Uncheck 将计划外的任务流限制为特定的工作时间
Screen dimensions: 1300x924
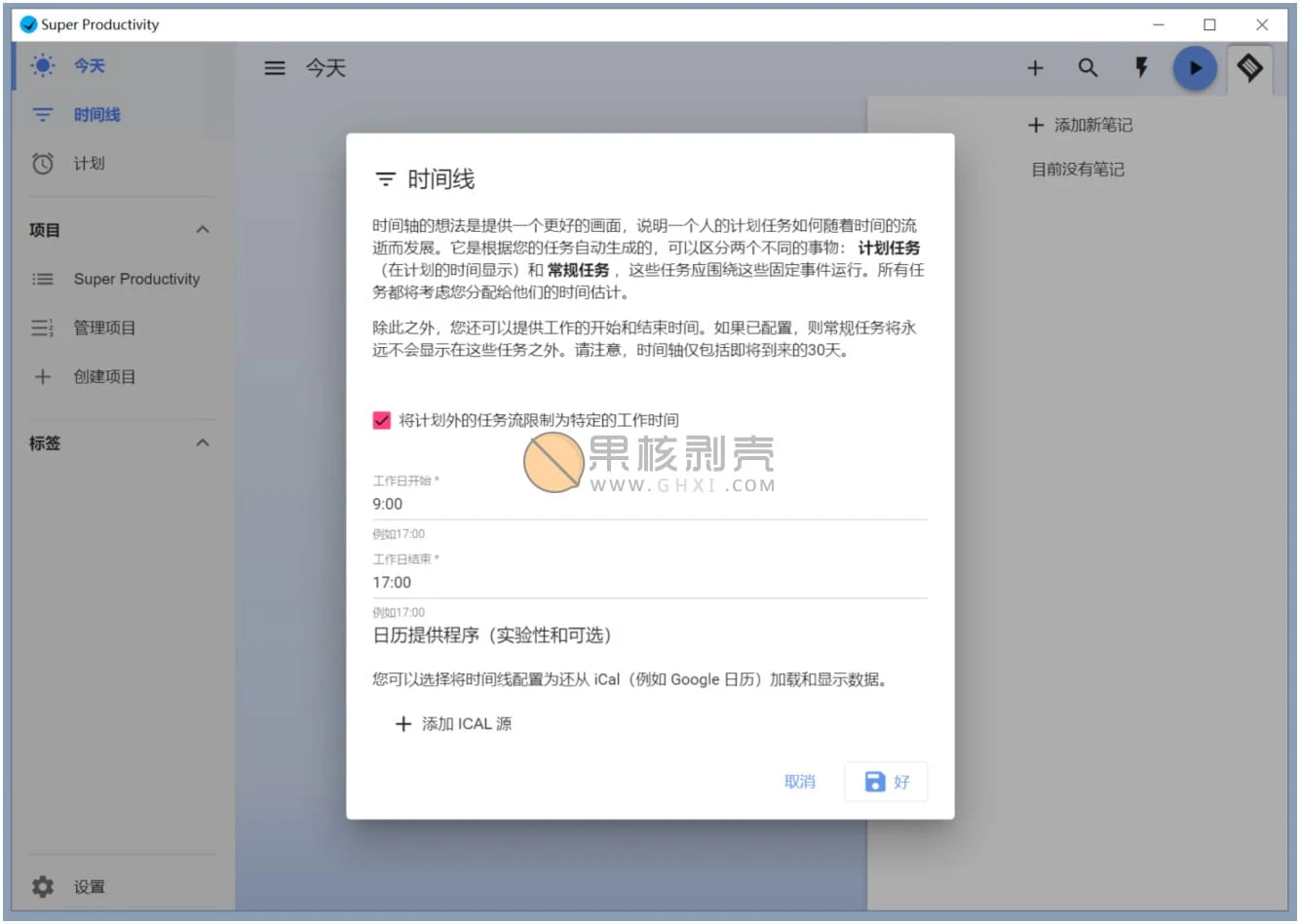[x=381, y=420]
